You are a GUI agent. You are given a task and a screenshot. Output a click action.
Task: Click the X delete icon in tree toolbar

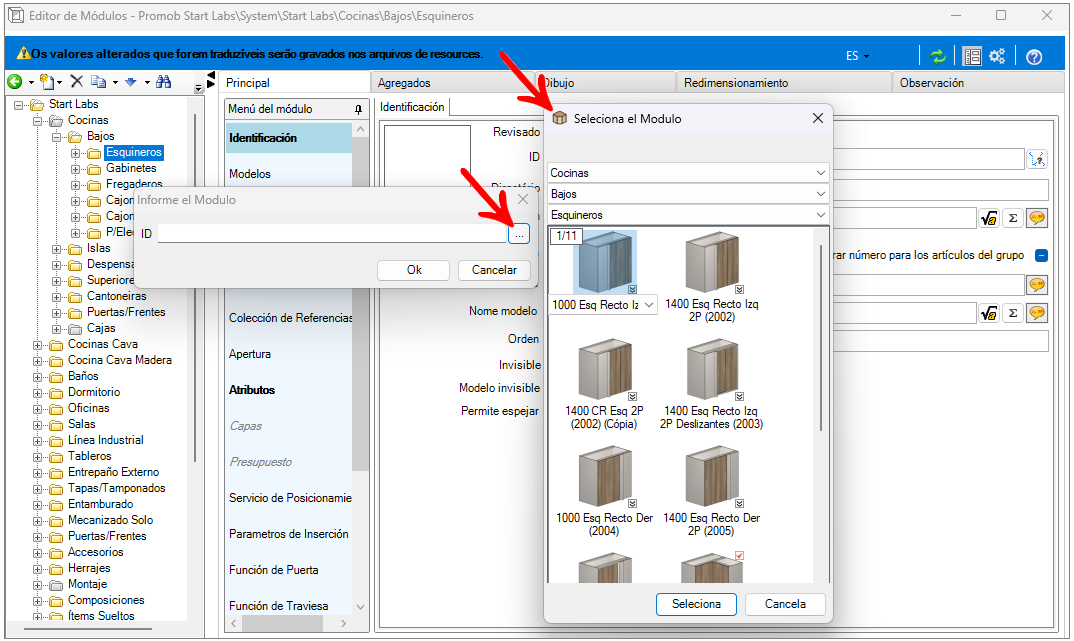pyautogui.click(x=76, y=82)
